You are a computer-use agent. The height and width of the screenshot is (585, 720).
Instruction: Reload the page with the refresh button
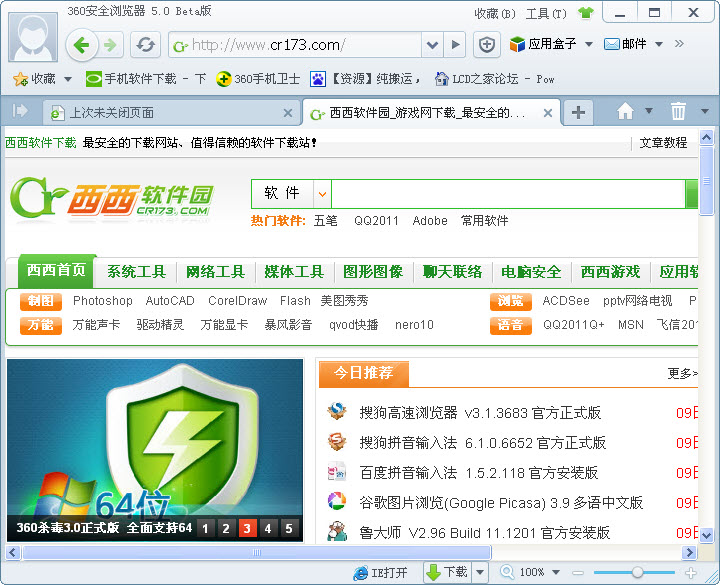(145, 45)
